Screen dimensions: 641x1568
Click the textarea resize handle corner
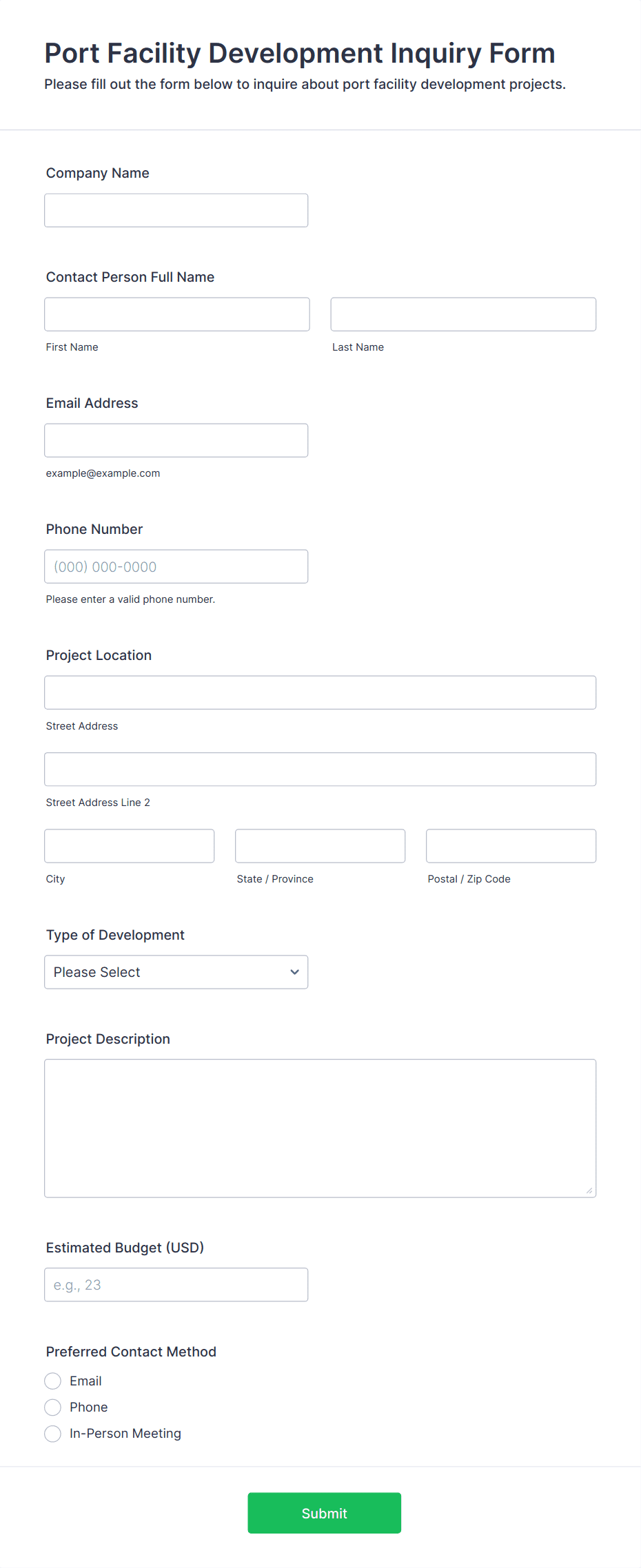(x=589, y=1190)
